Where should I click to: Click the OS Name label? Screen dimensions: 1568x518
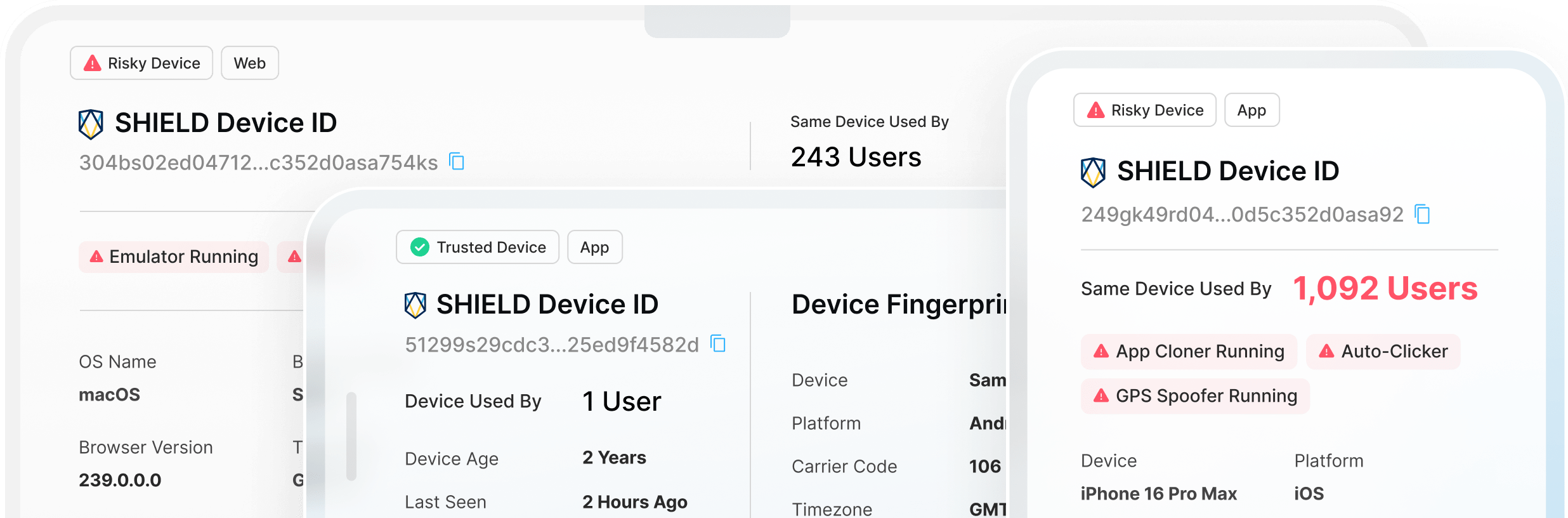117,362
